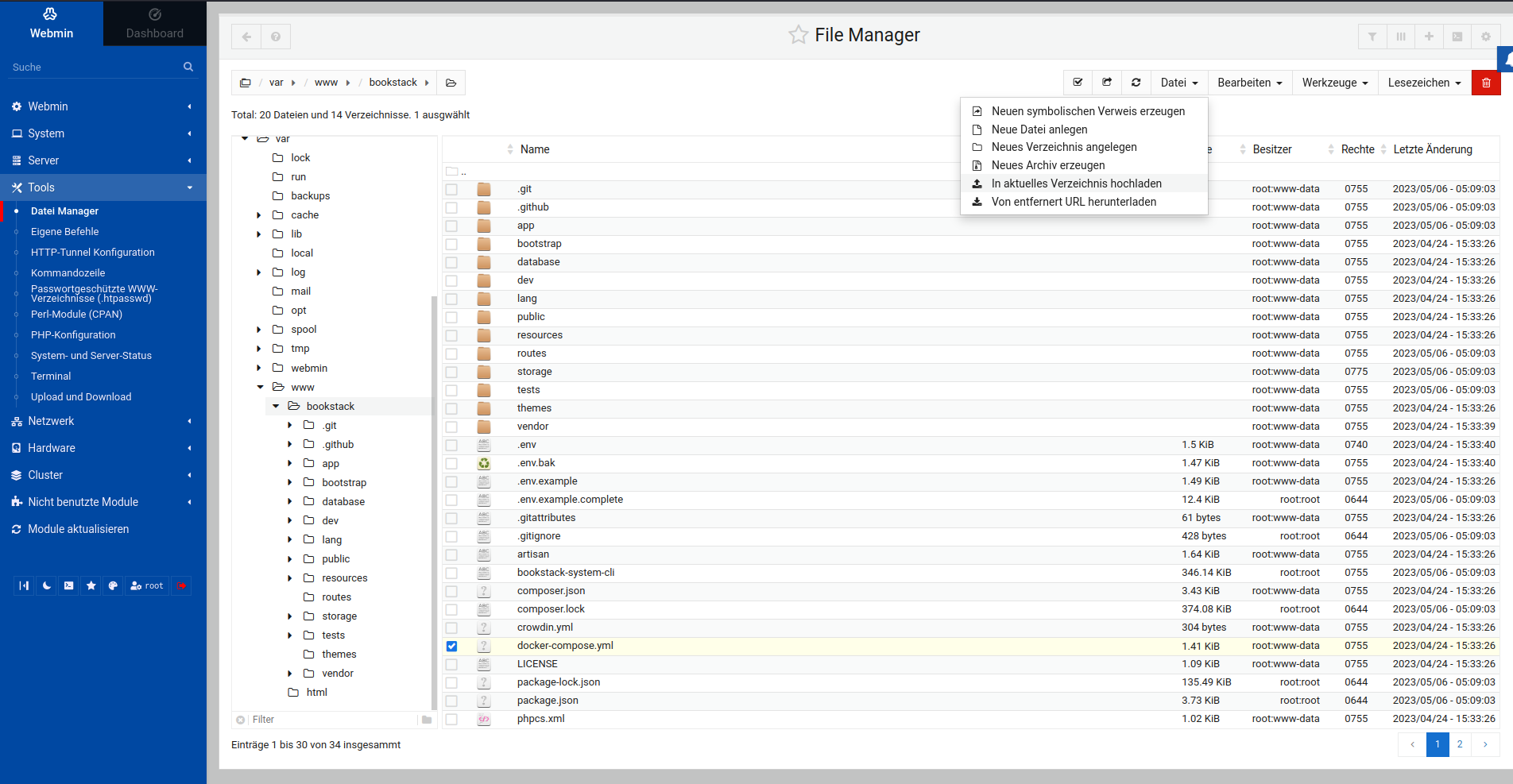Choose Neues Archiv erzeugen
The image size is (1513, 784).
[1084, 165]
